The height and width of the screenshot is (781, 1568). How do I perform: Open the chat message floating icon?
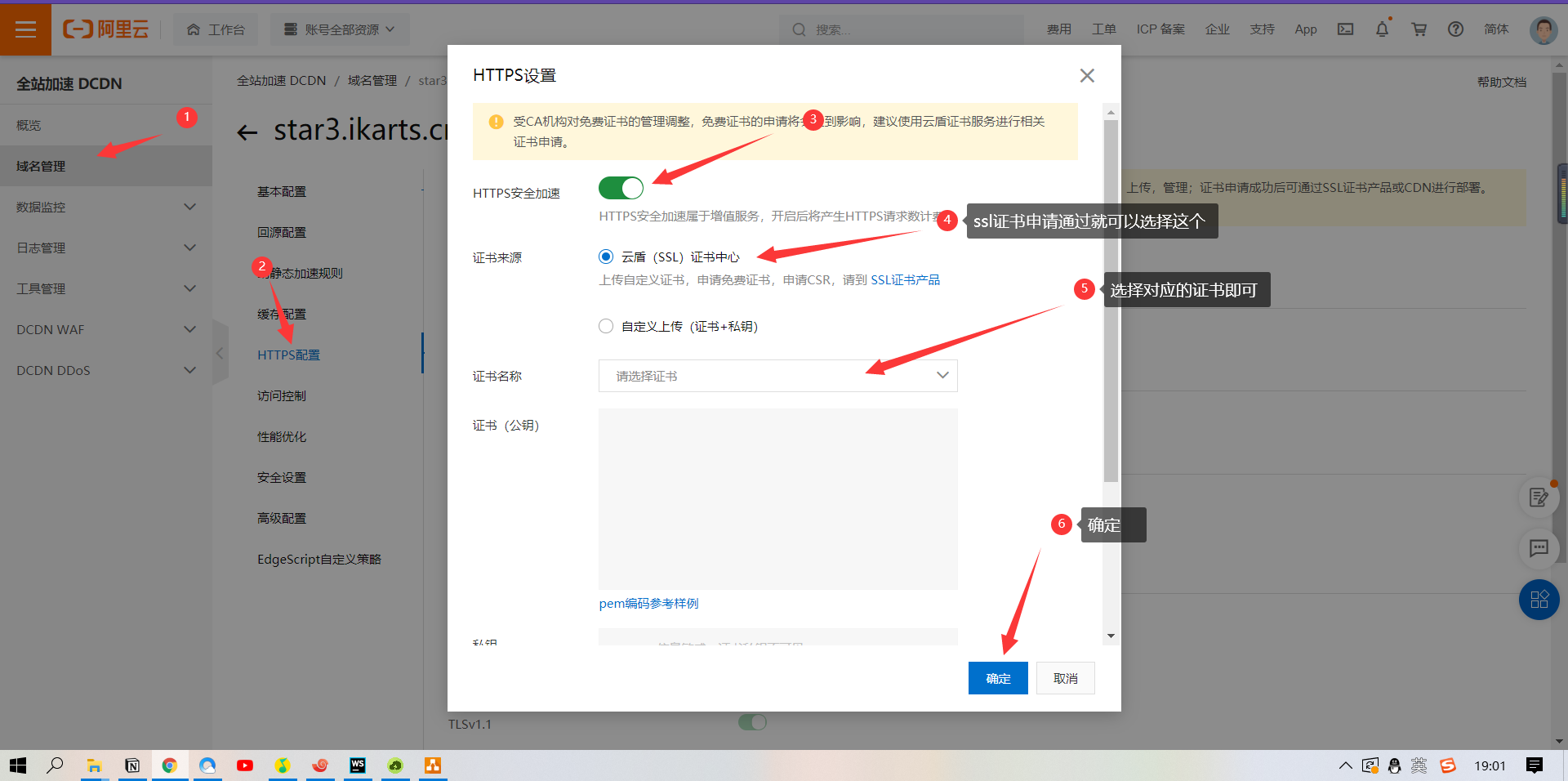pyautogui.click(x=1539, y=548)
